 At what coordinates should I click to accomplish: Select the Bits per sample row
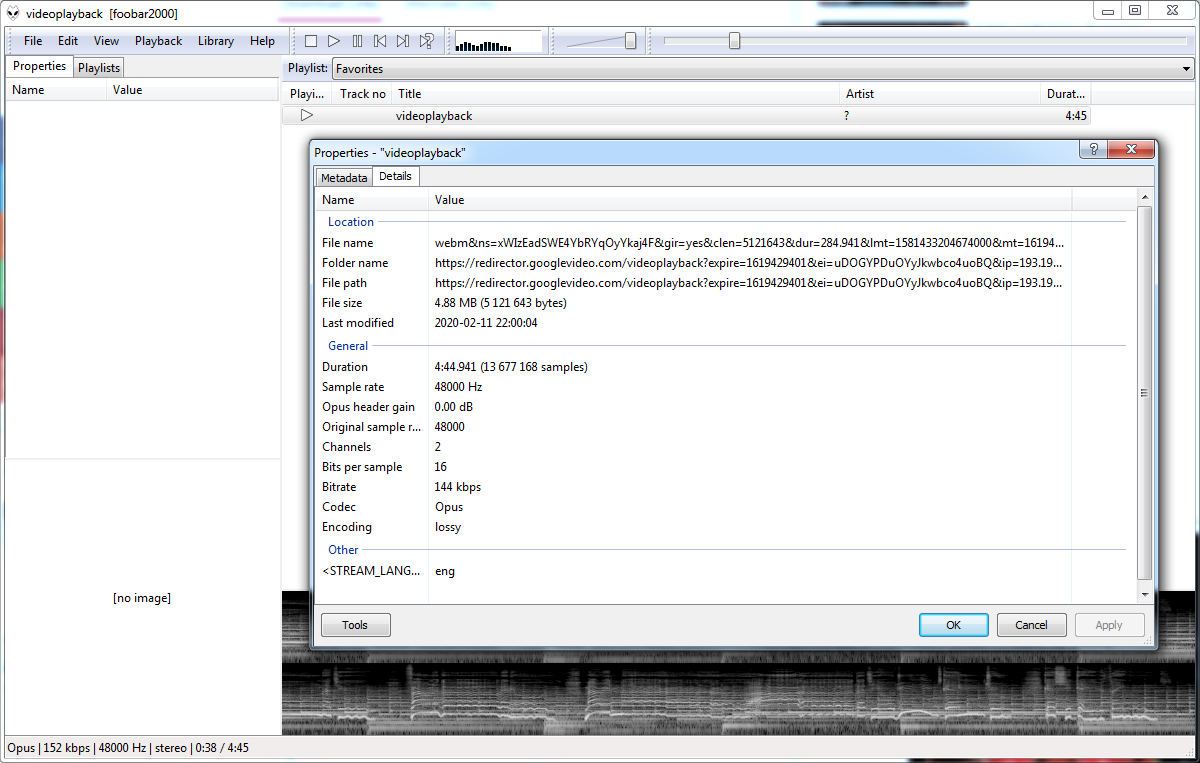coord(694,467)
